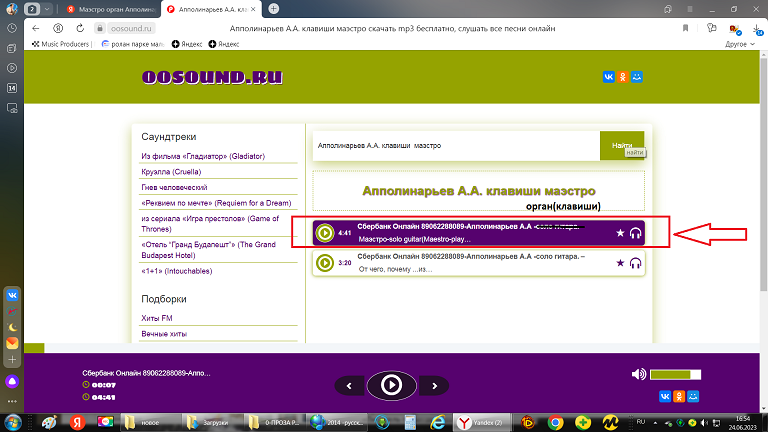Screen dimensions: 768x432
Task: Open the Requiem for a Dream link
Action: (x=216, y=203)
